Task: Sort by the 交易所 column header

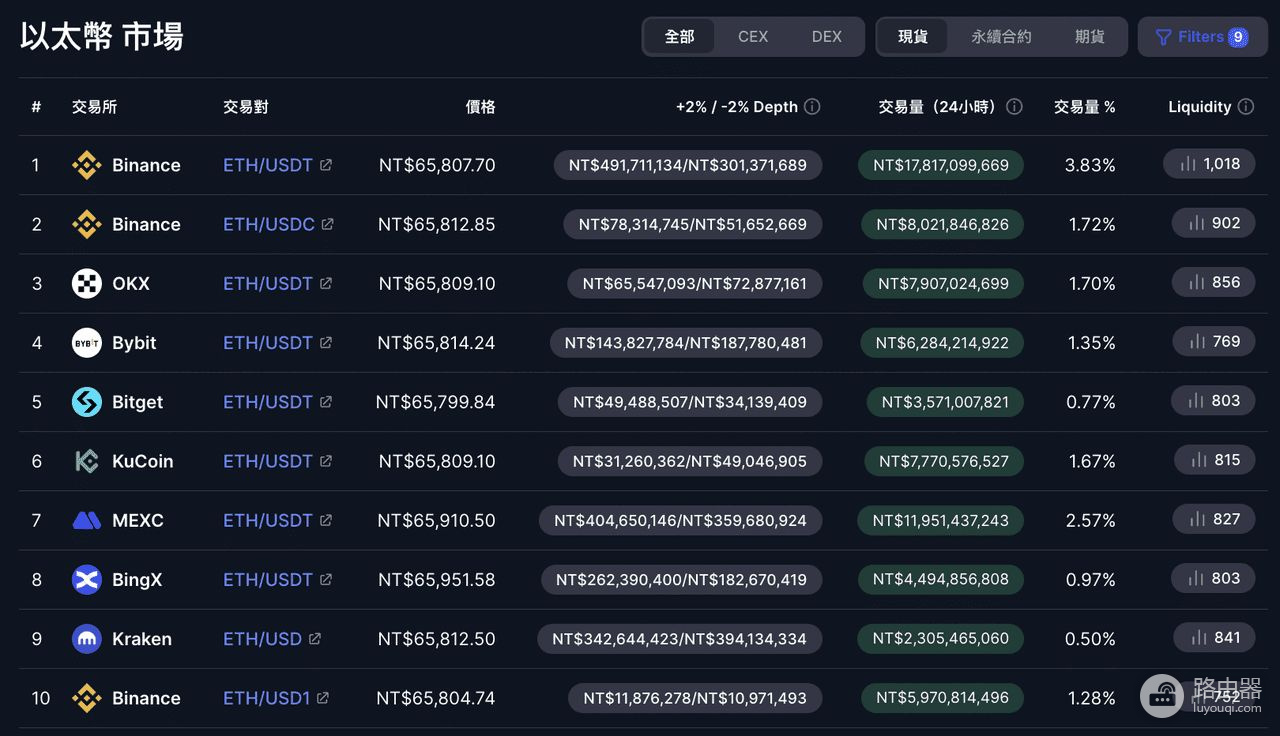Action: [x=95, y=107]
